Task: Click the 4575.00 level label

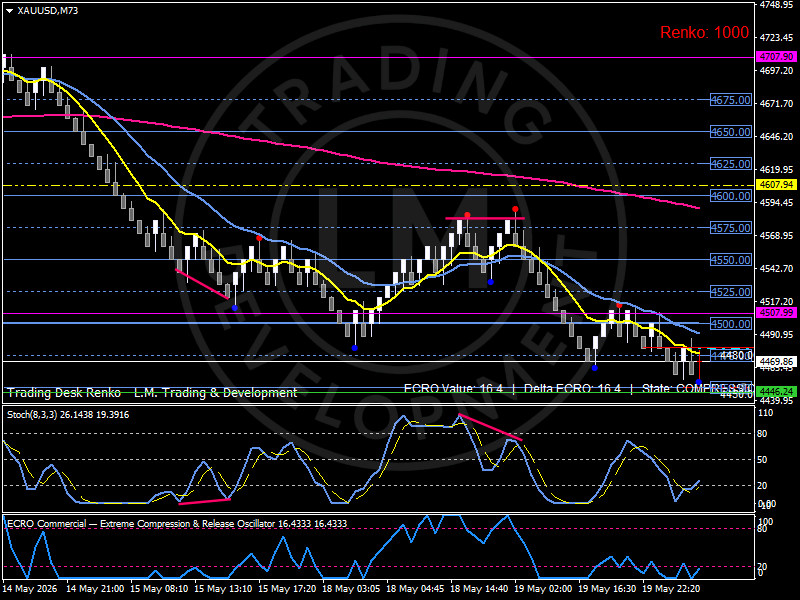Action: point(731,228)
